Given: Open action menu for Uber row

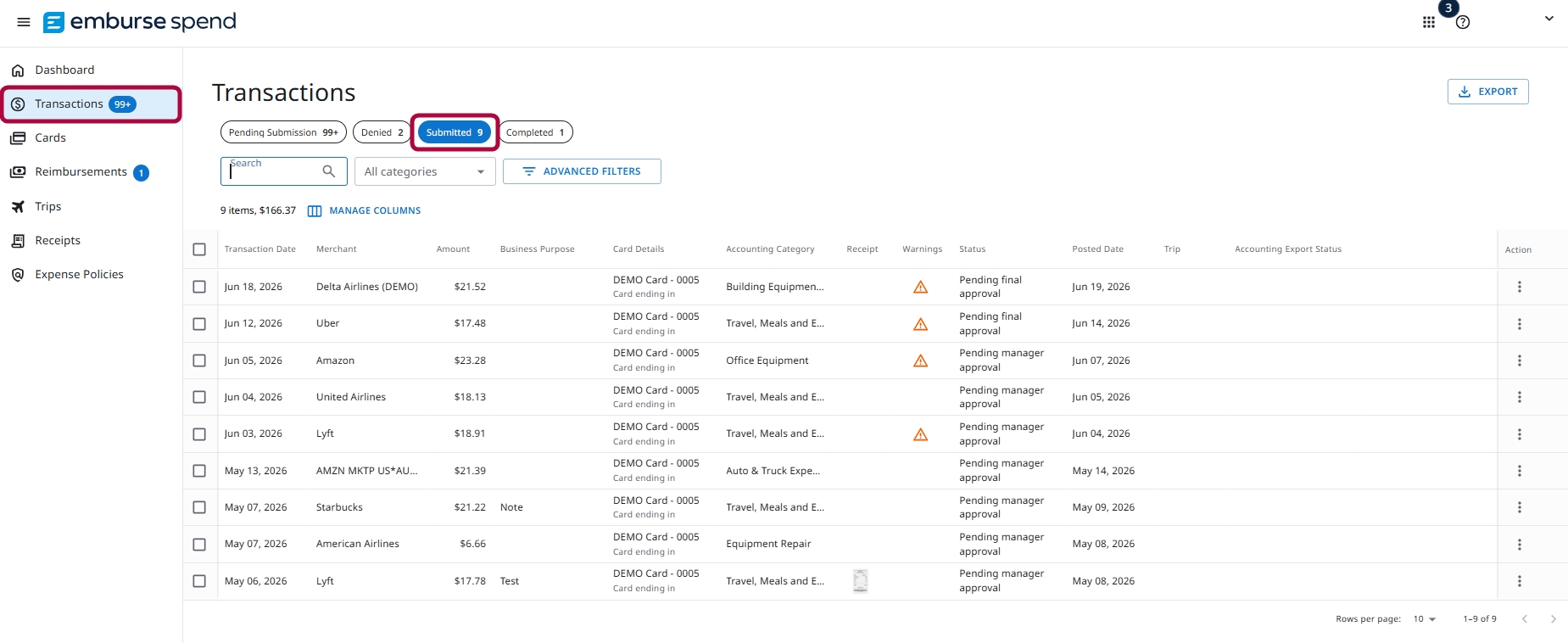Looking at the screenshot, I should (x=1519, y=323).
